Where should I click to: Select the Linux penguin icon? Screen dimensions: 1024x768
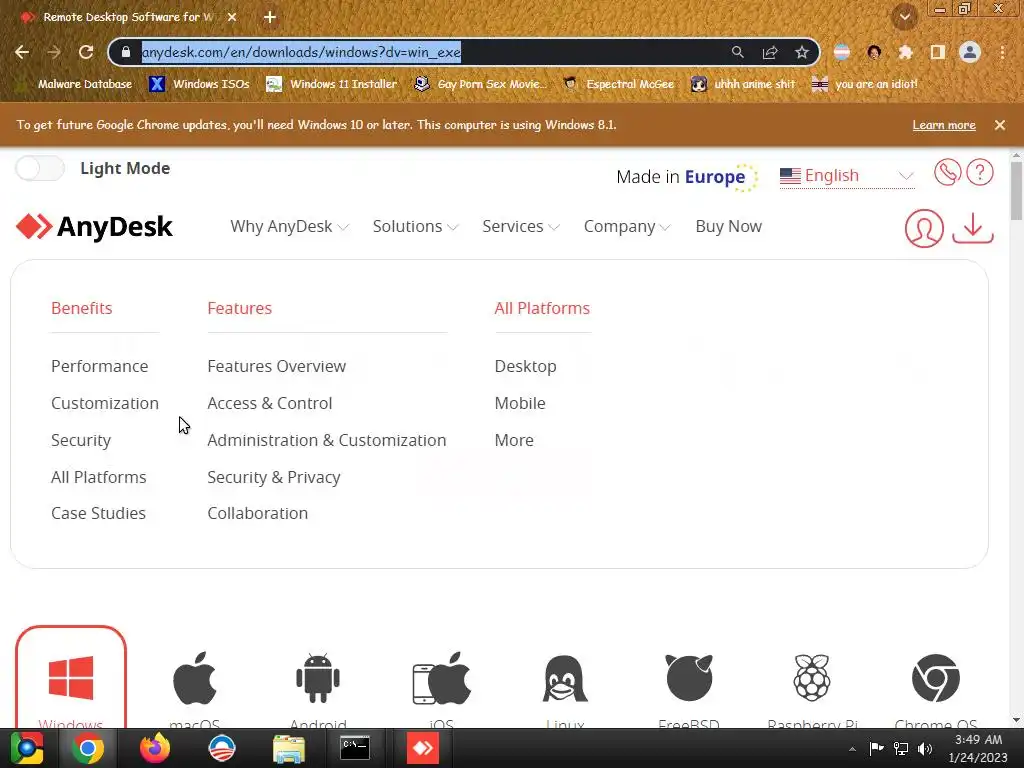565,678
